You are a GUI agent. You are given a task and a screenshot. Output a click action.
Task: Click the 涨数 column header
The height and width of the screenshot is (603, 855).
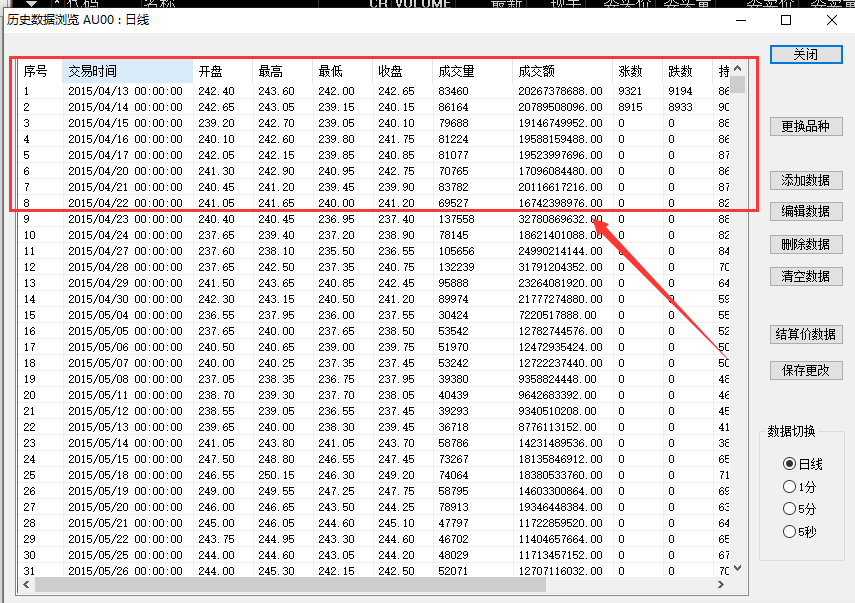pos(637,71)
